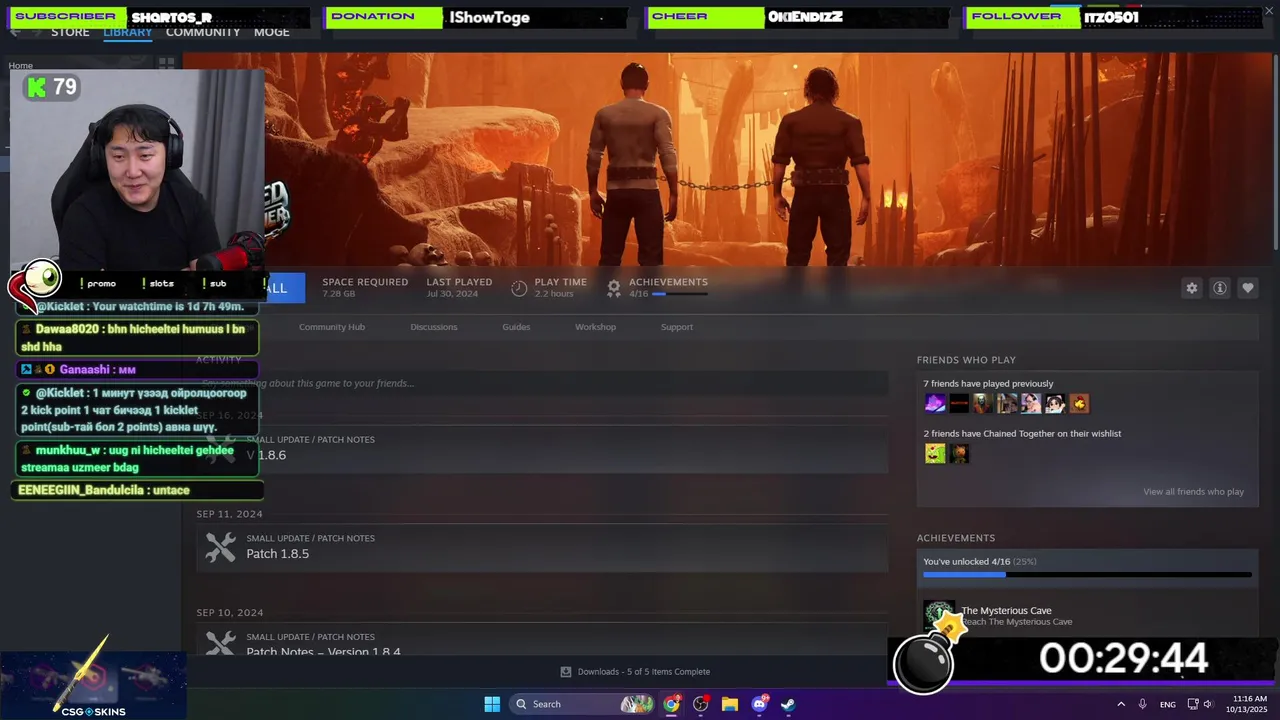The width and height of the screenshot is (1280, 720).
Task: Open the Patch 1.8.5 entry
Action: pos(542,547)
